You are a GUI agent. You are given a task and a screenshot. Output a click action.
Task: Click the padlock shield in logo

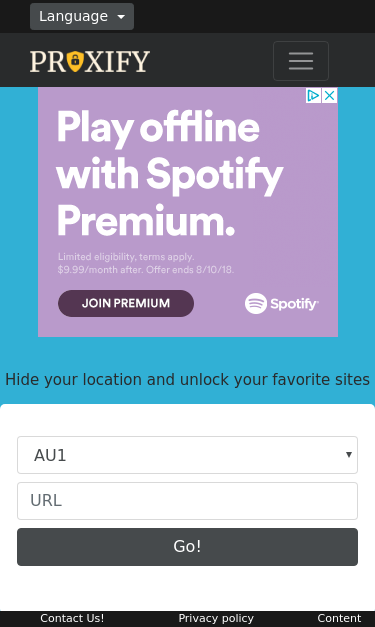(x=75, y=61)
